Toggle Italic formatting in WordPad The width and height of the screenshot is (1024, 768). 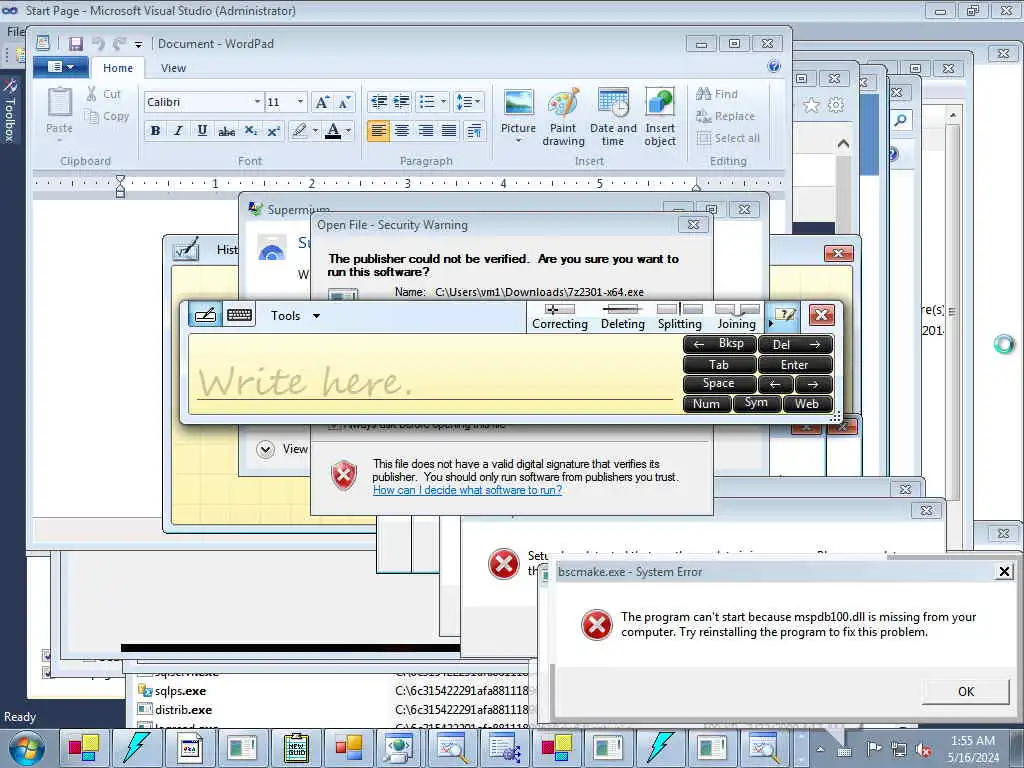click(178, 131)
